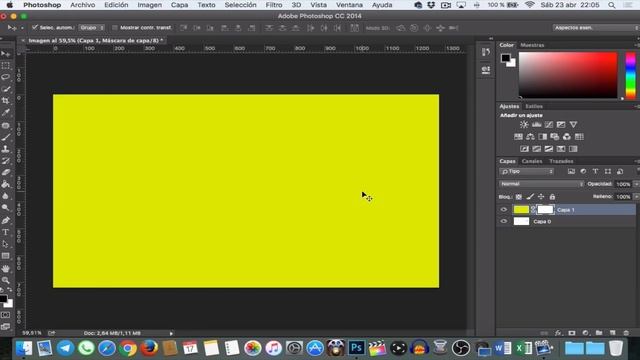Viewport: 640px width, 360px height.
Task: Filter layers by pixel layers icon
Action: (571, 171)
